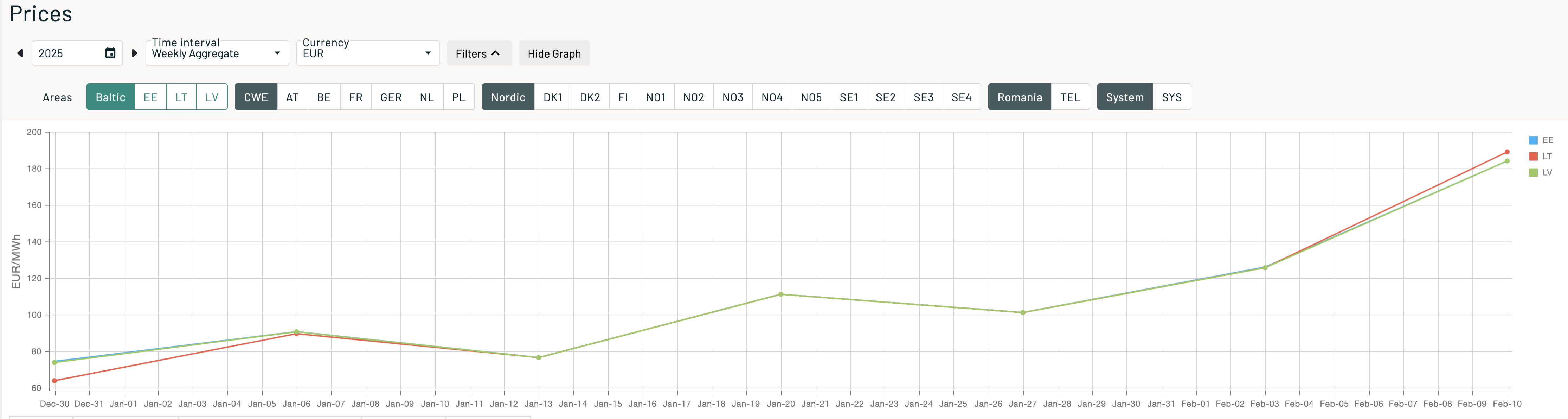The height and width of the screenshot is (419, 1568).
Task: Enable the FI area button
Action: pos(623,97)
